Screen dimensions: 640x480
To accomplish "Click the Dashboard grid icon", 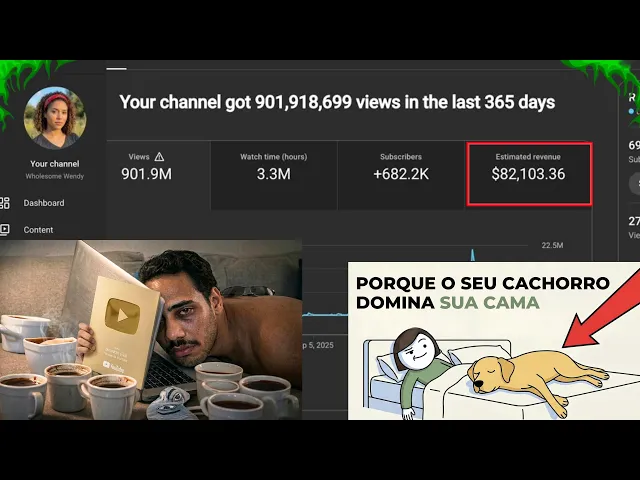I will [x=4, y=203].
